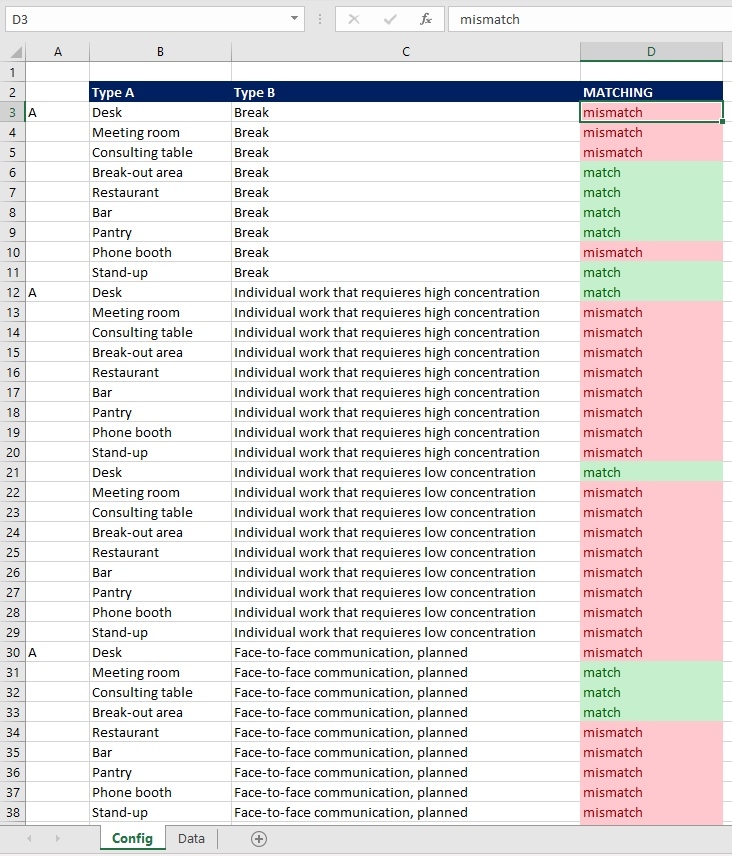The image size is (732, 856).
Task: Add a new sheet with plus icon
Action: 259,839
